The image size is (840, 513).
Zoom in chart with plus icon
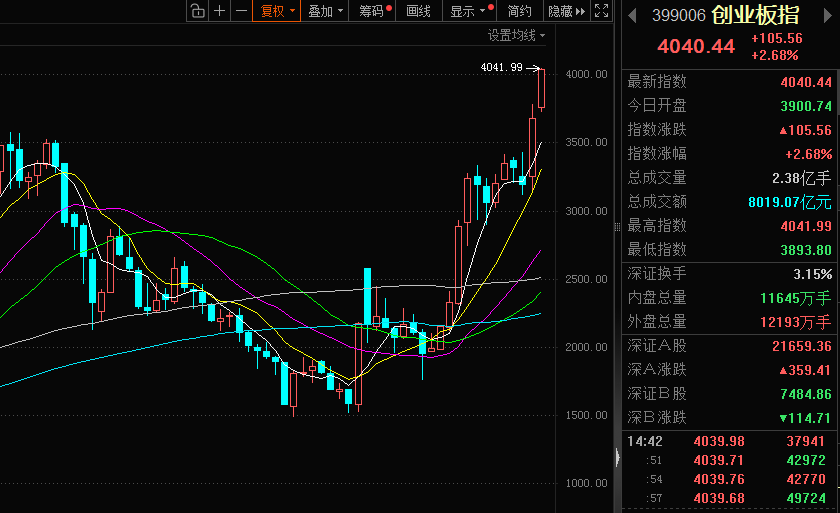[x=220, y=11]
